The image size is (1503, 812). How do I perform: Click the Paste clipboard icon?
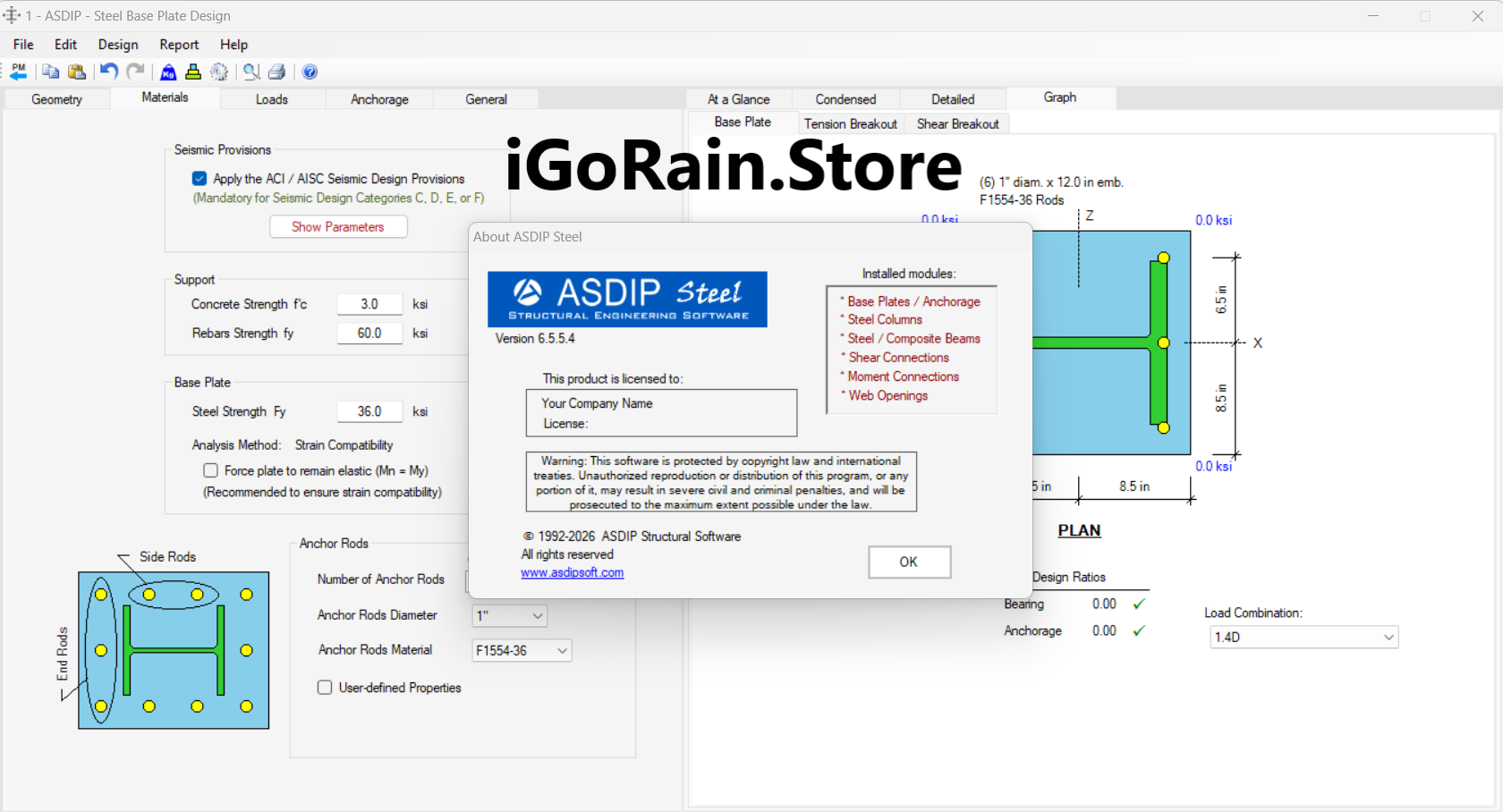coord(77,72)
